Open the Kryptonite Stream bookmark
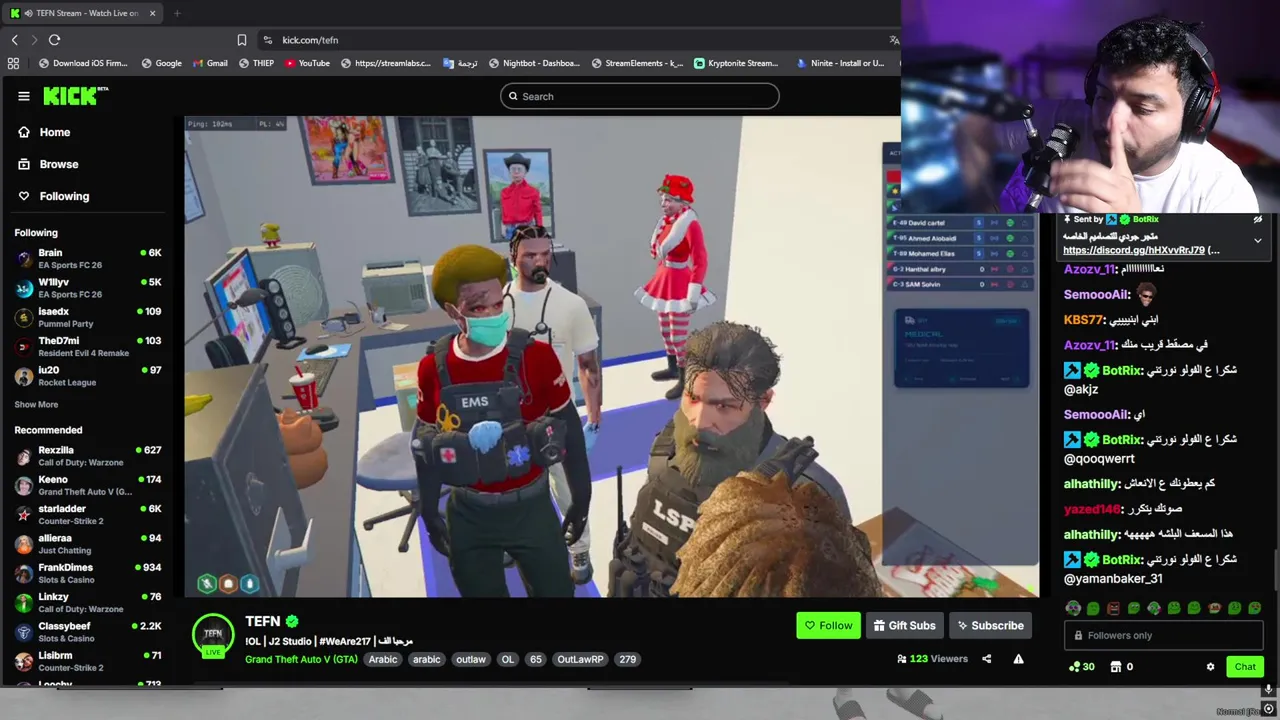This screenshot has height=720, width=1280. point(736,63)
